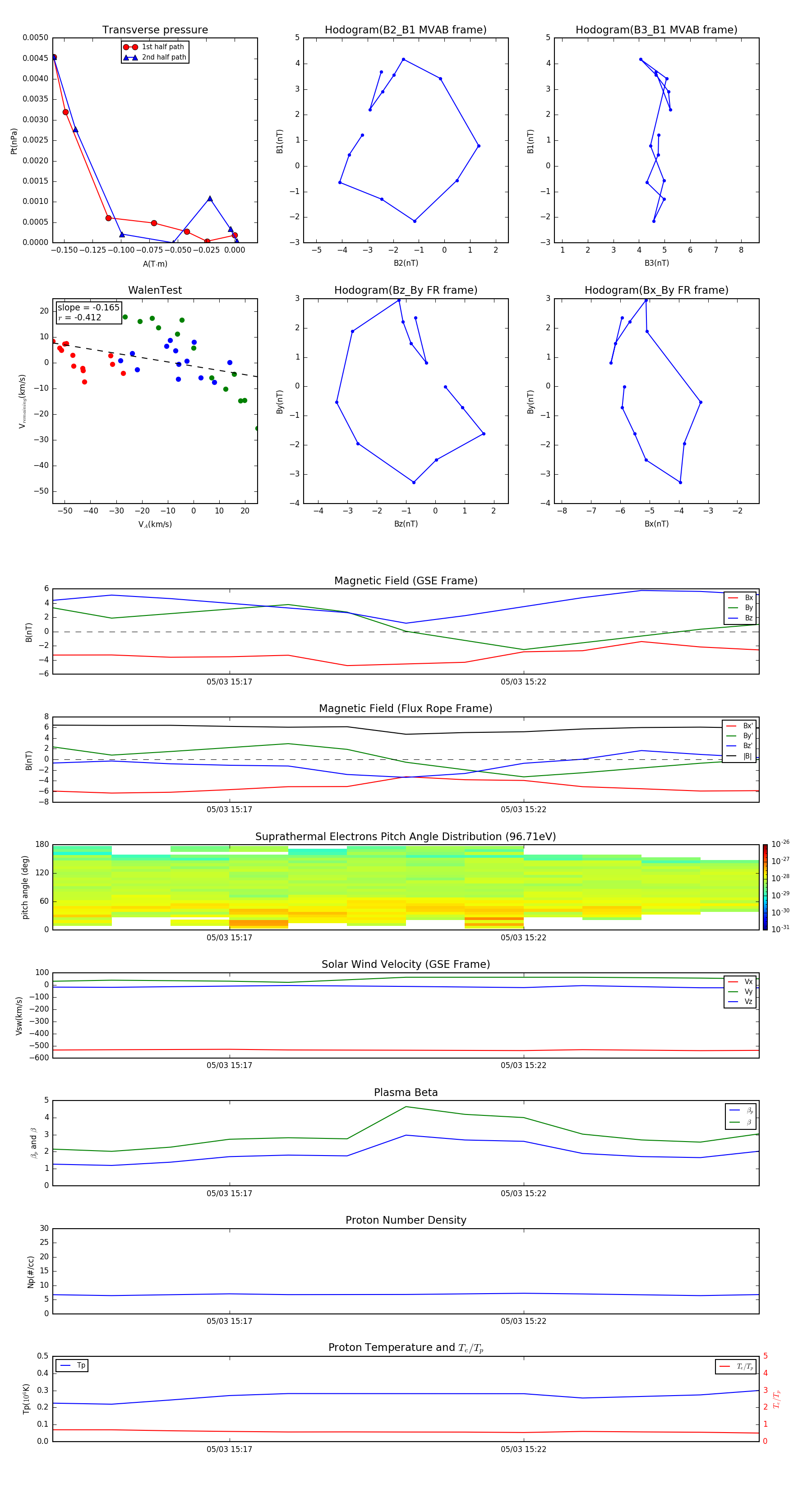Select 'Vx' in the solar wind legend
The image size is (812, 1489).
click(x=741, y=981)
